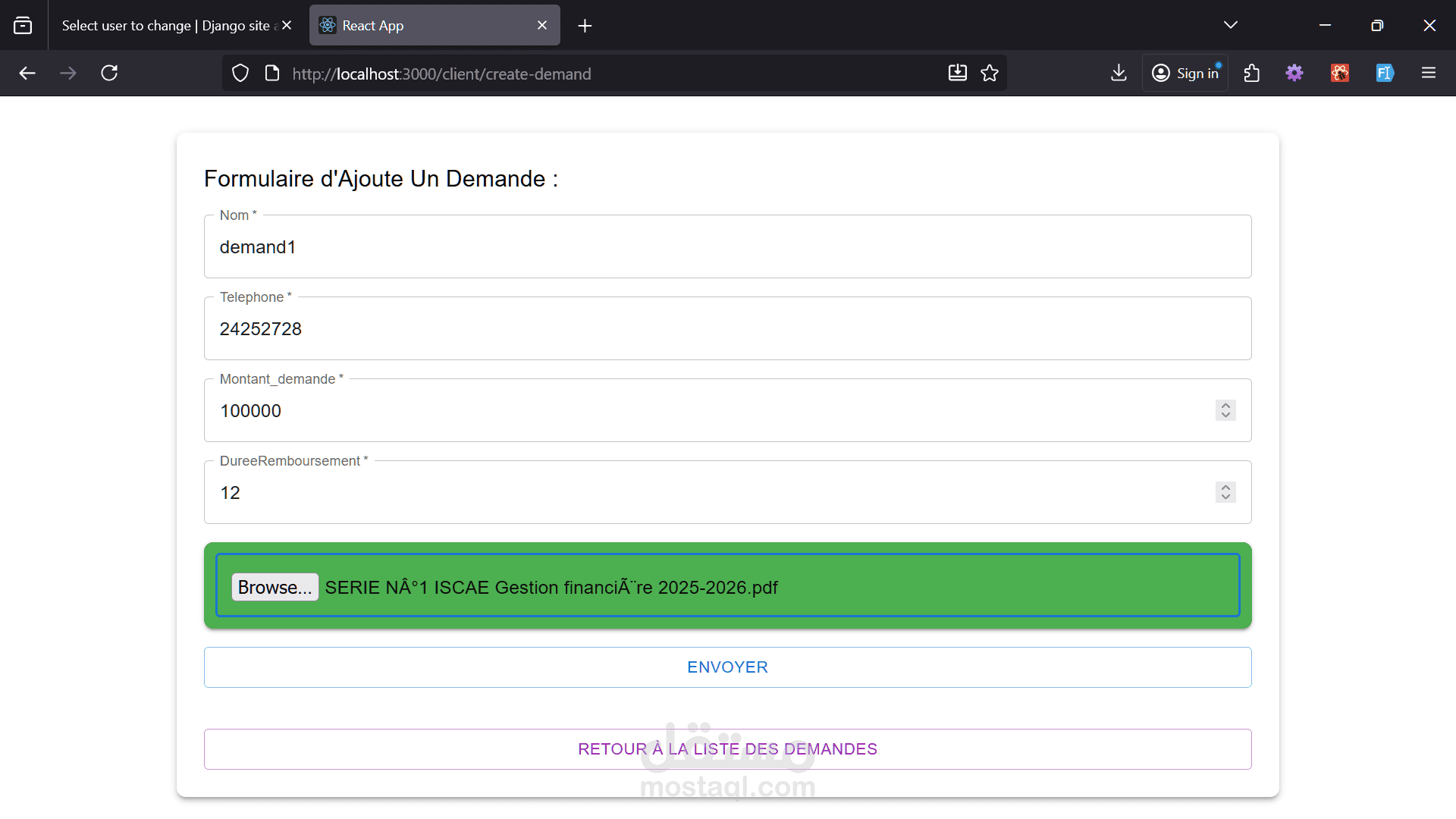Click Browse... to choose a file
The width and height of the screenshot is (1456, 819).
[275, 588]
